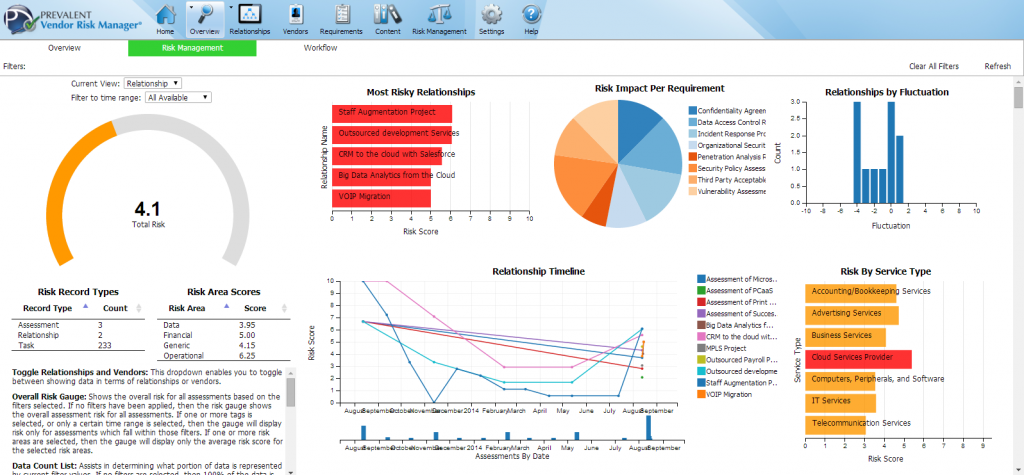The width and height of the screenshot is (1024, 475).
Task: Expand the Current View dropdown
Action: 153,83
